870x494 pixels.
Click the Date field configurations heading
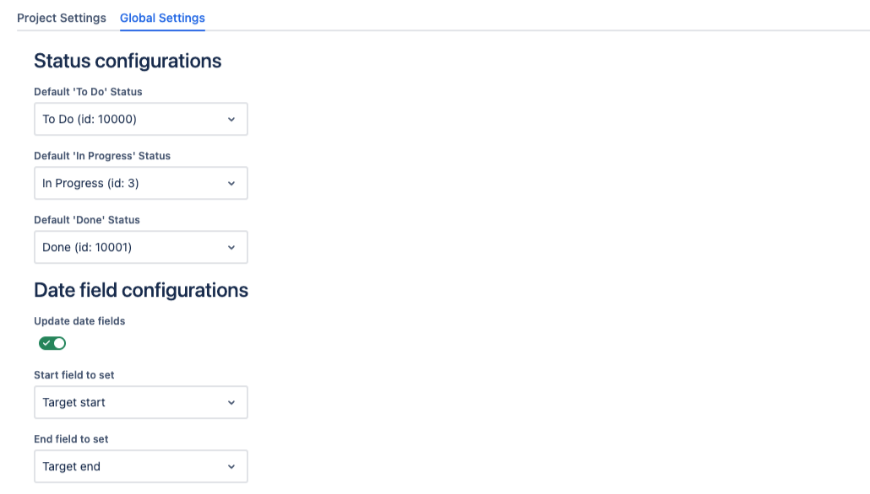tap(141, 290)
